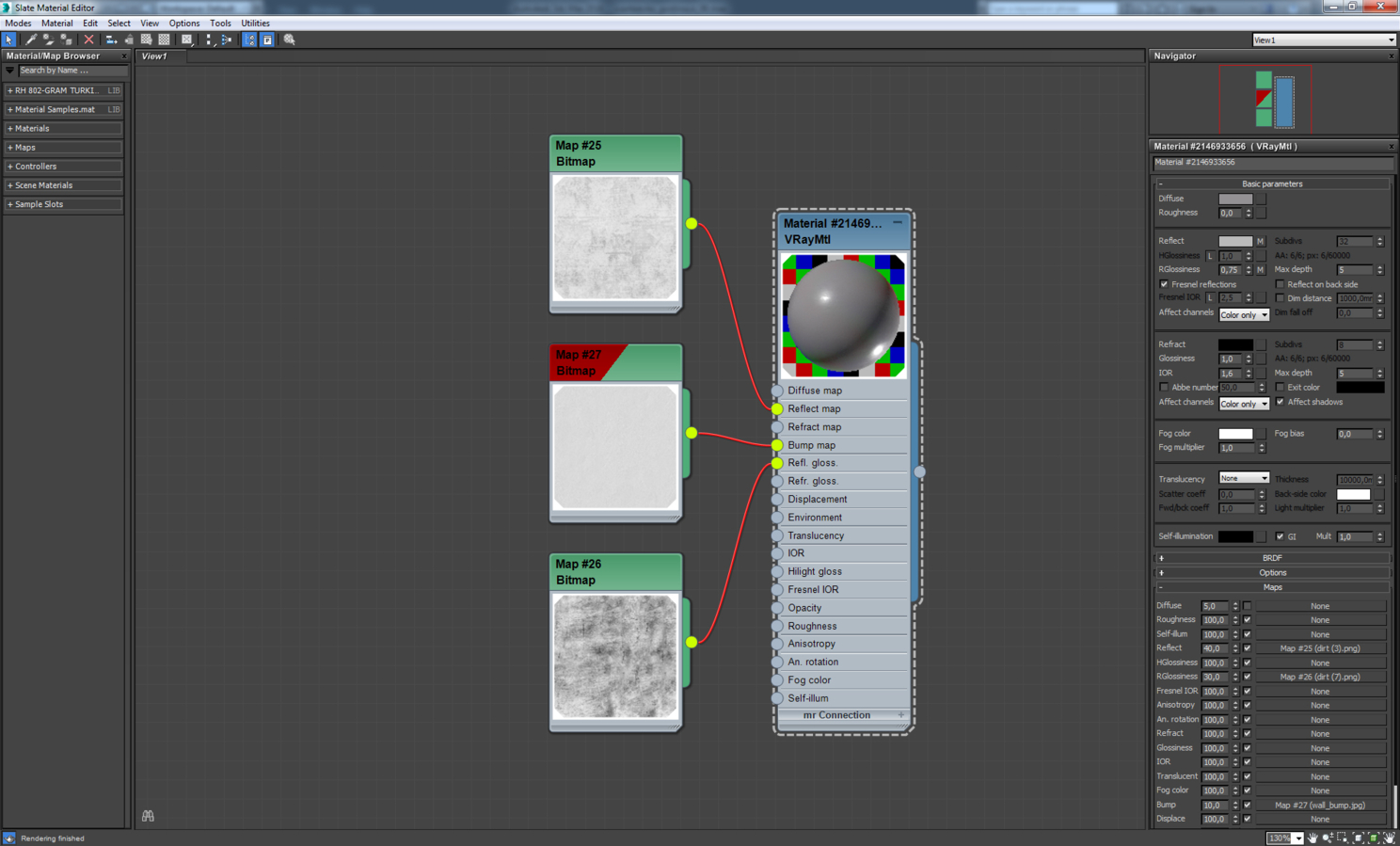Screen dimensions: 1400x846
Task: Open the Edit menu
Action: click(x=89, y=24)
